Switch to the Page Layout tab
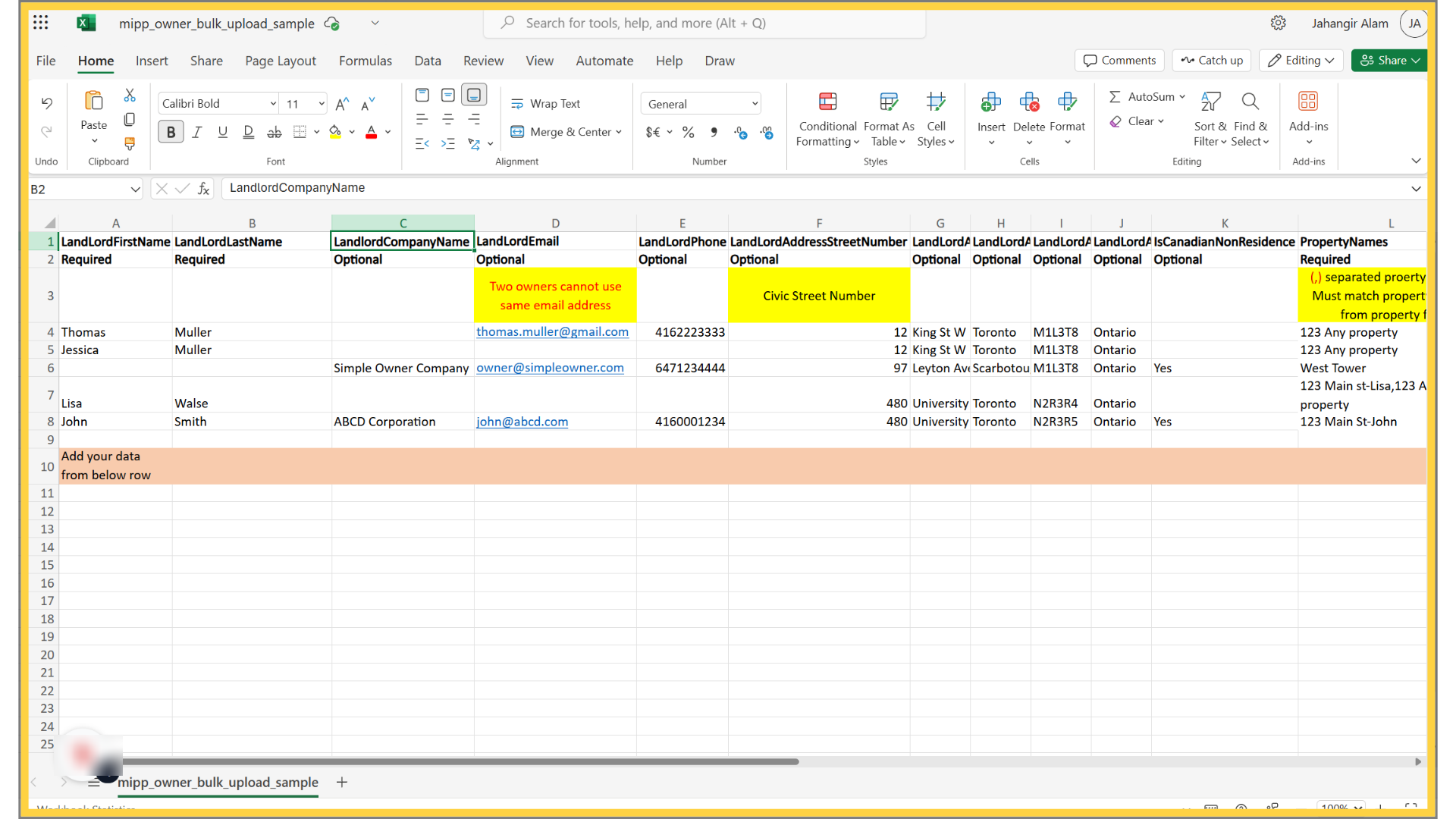The width and height of the screenshot is (1456, 819). tap(281, 61)
